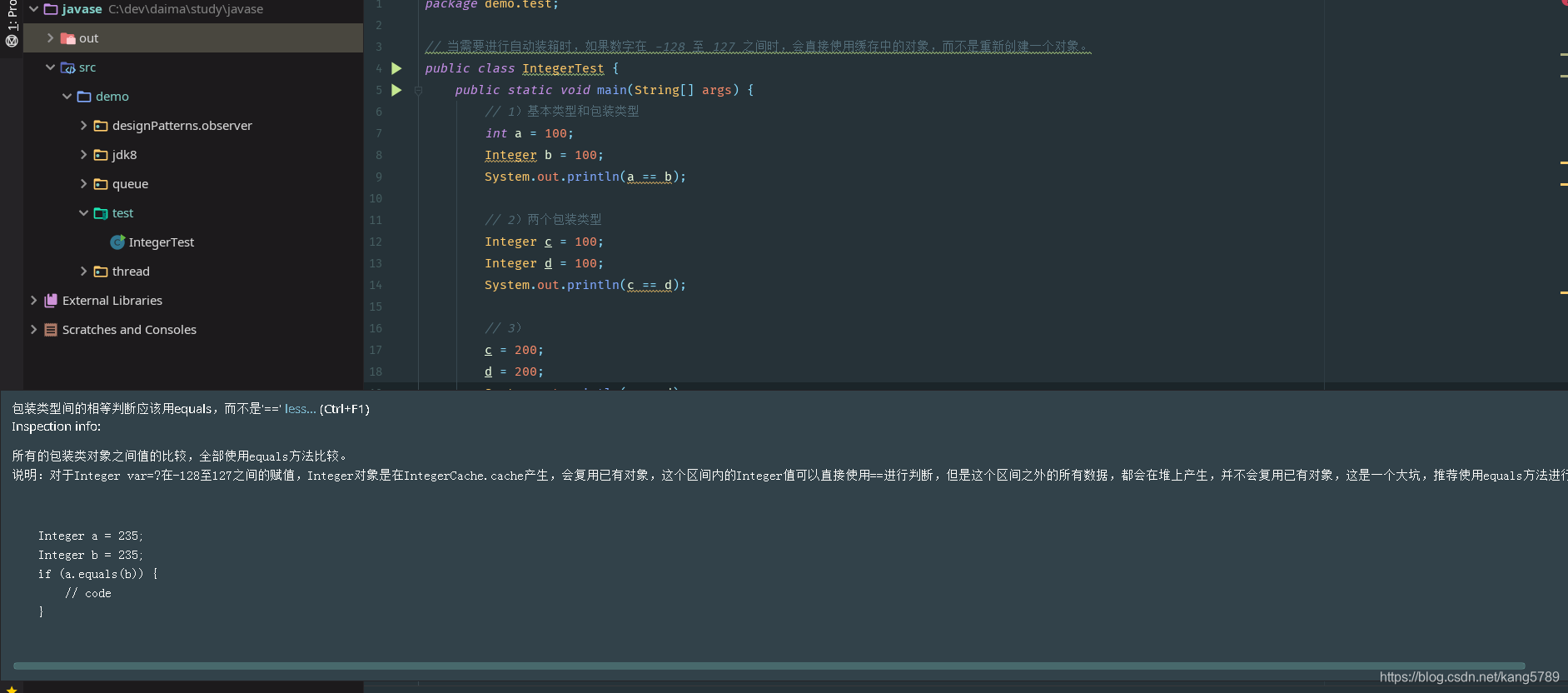1568x693 pixels.
Task: Click line number 10 in the gutter
Action: tap(376, 198)
